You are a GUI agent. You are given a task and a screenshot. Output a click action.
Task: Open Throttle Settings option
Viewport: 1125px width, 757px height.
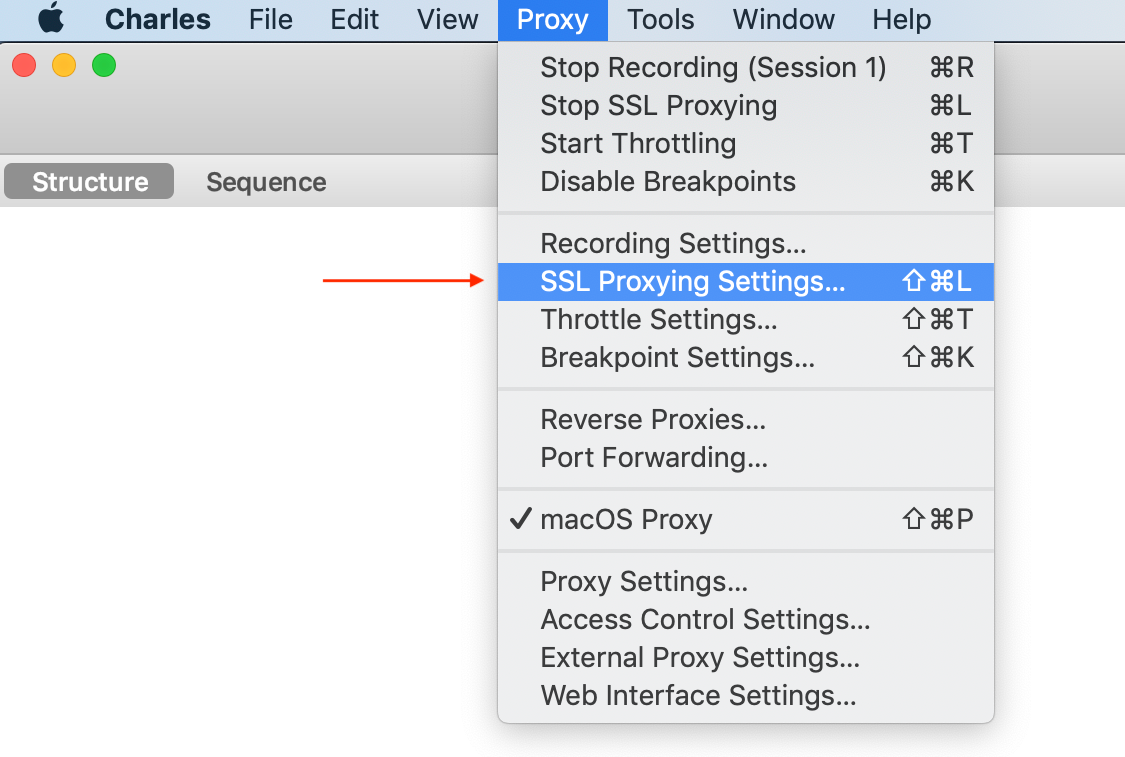click(x=658, y=320)
